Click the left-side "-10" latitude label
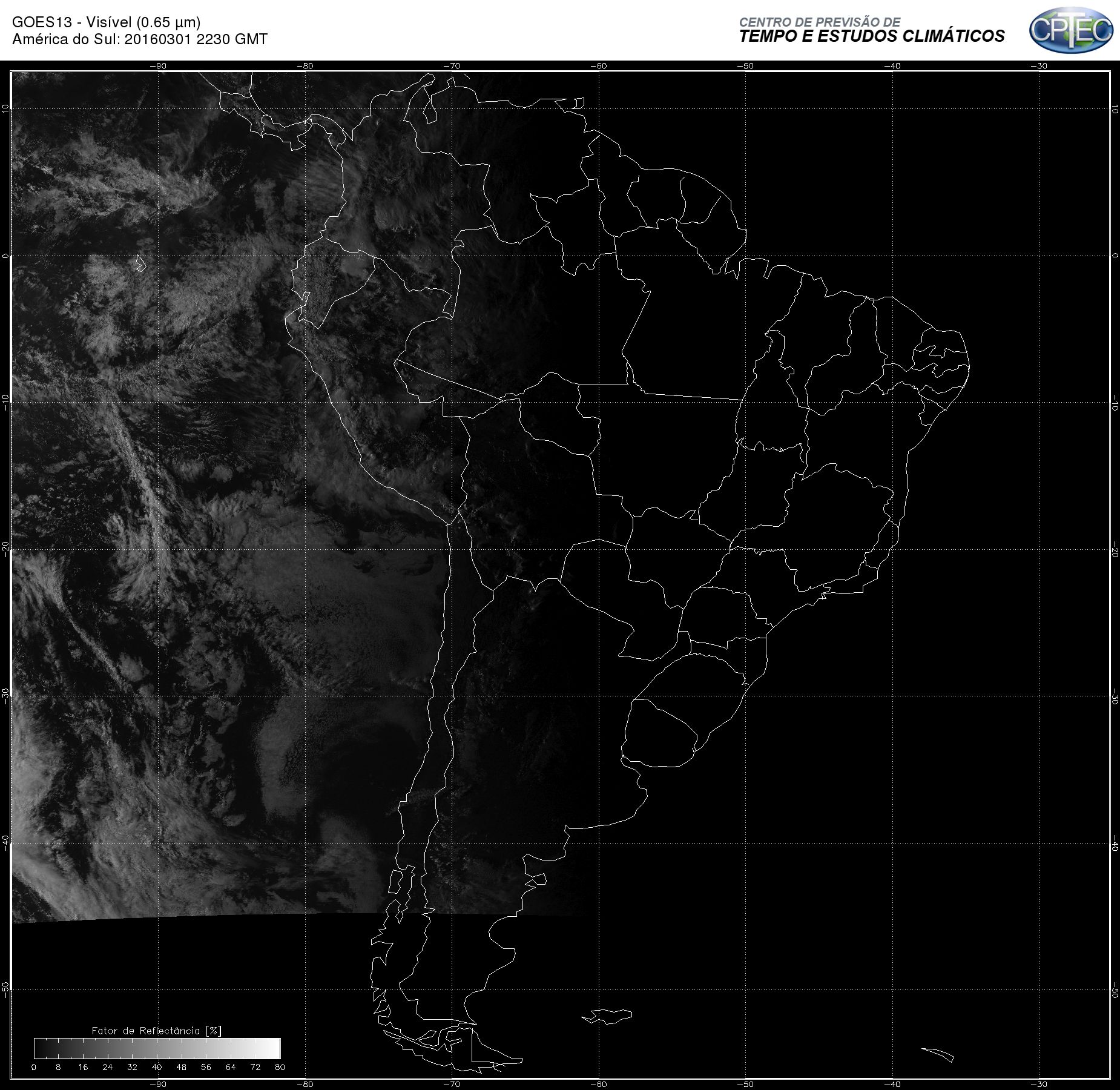 pos(5,401)
